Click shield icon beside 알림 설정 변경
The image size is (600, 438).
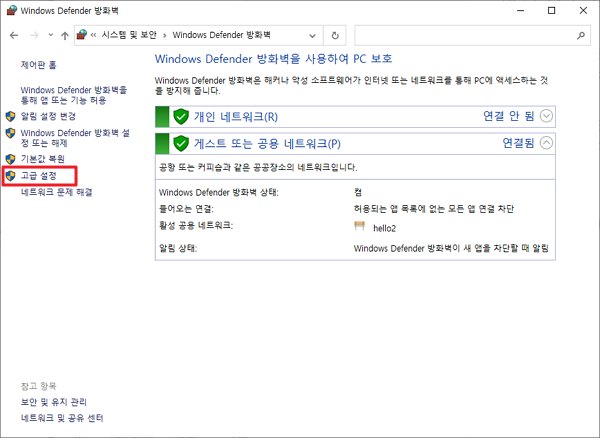[x=10, y=116]
